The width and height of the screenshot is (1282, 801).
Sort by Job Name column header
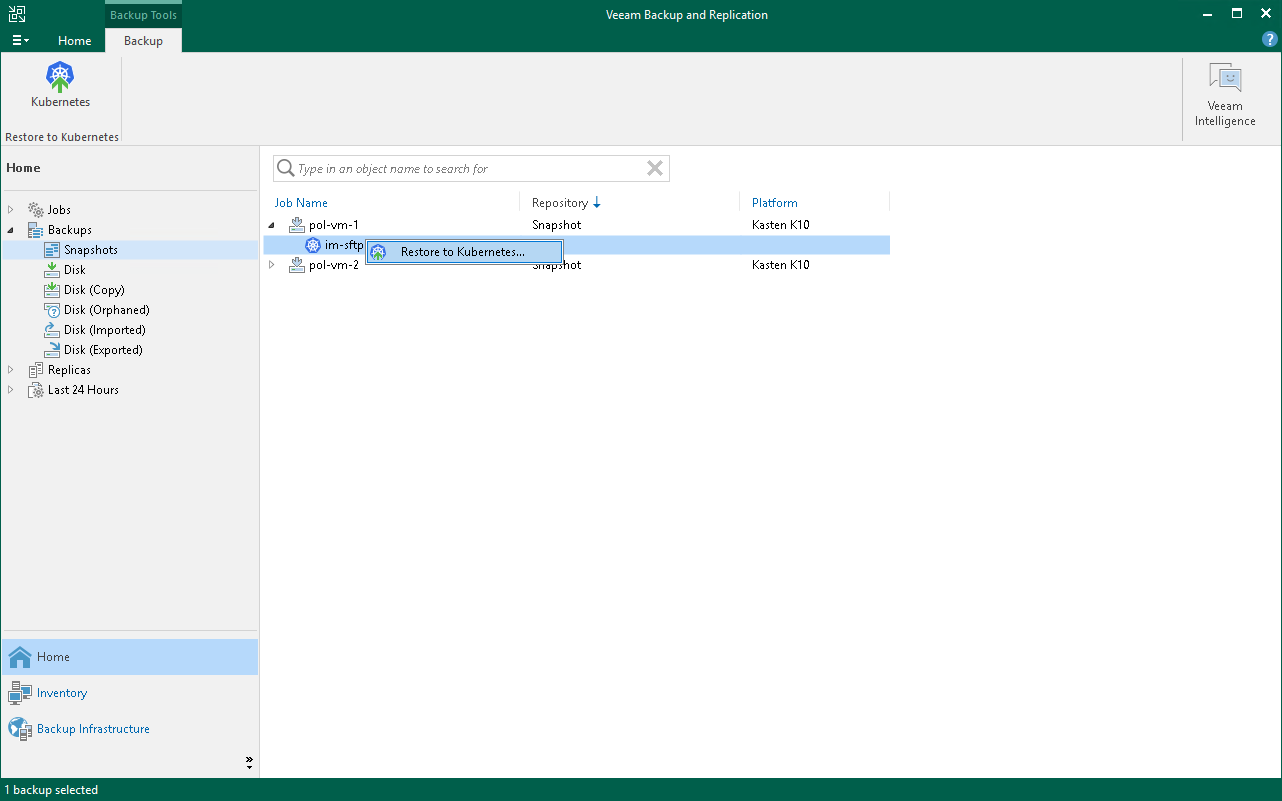tap(301, 203)
